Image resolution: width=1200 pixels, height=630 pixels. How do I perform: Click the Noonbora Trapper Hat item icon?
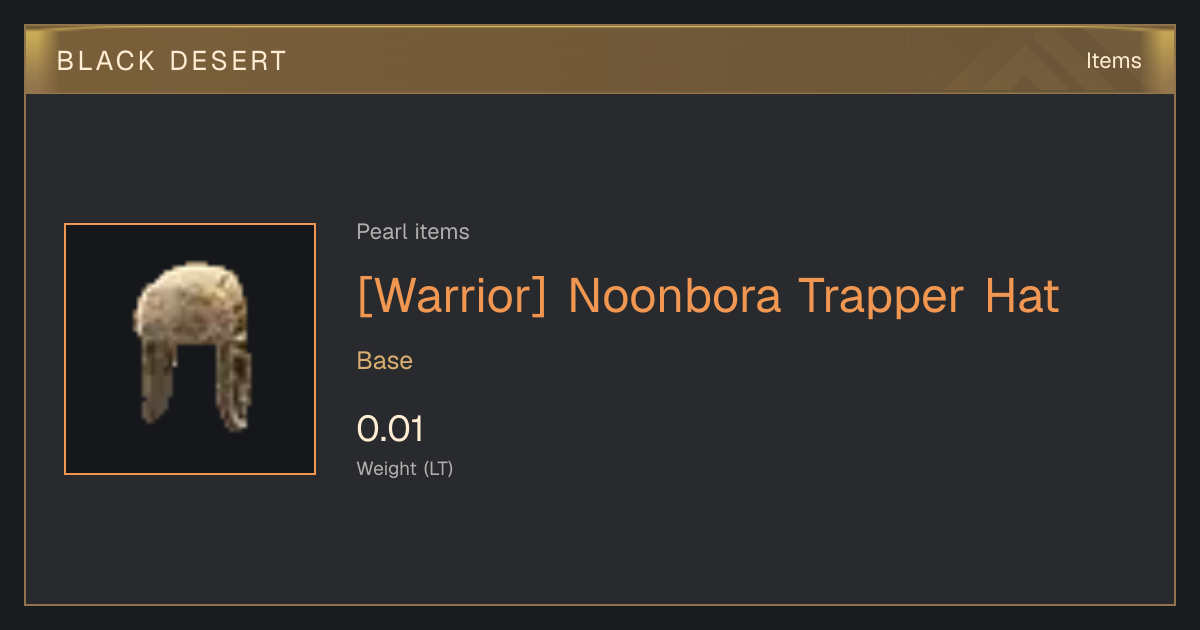pos(192,347)
